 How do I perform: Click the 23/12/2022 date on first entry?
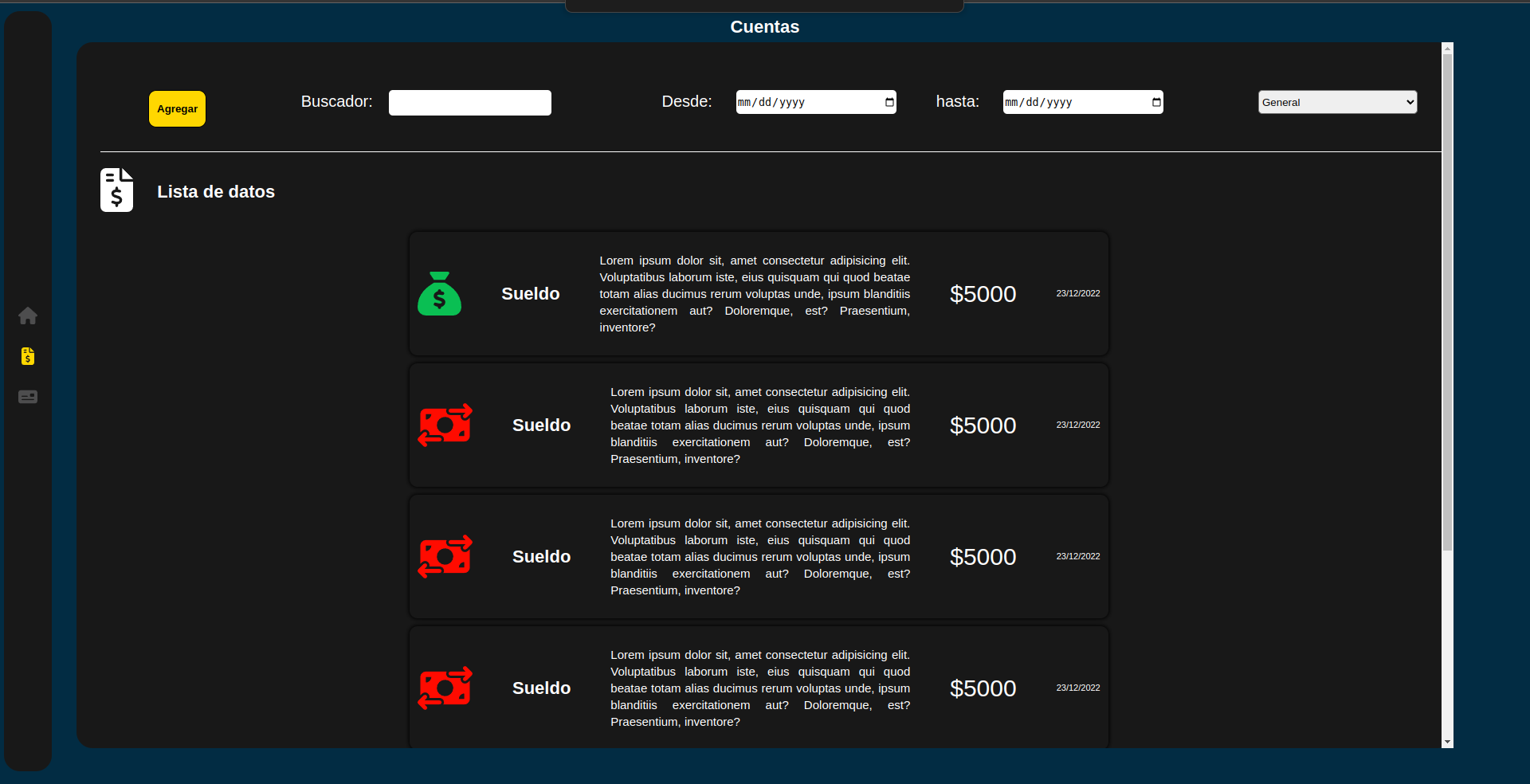point(1077,293)
